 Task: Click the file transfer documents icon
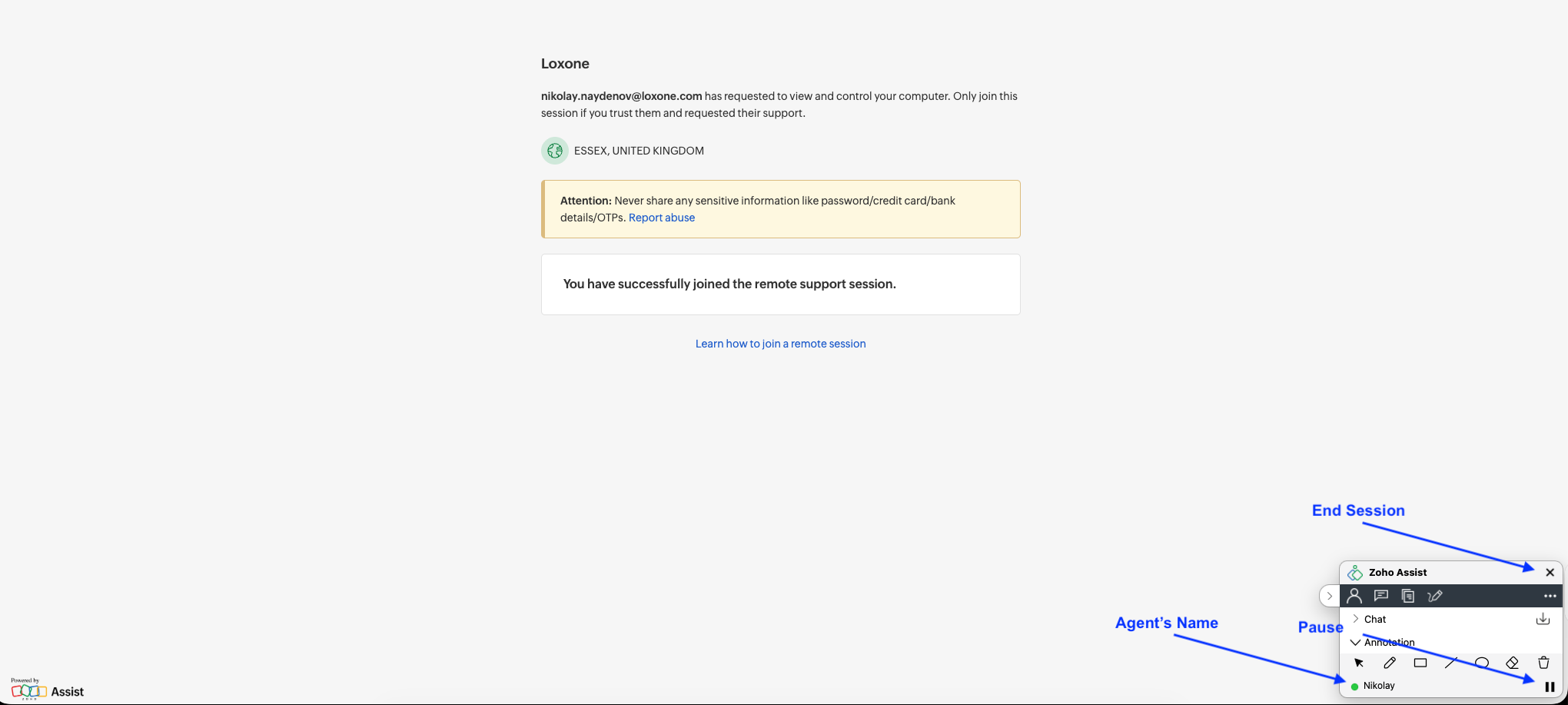(x=1407, y=596)
